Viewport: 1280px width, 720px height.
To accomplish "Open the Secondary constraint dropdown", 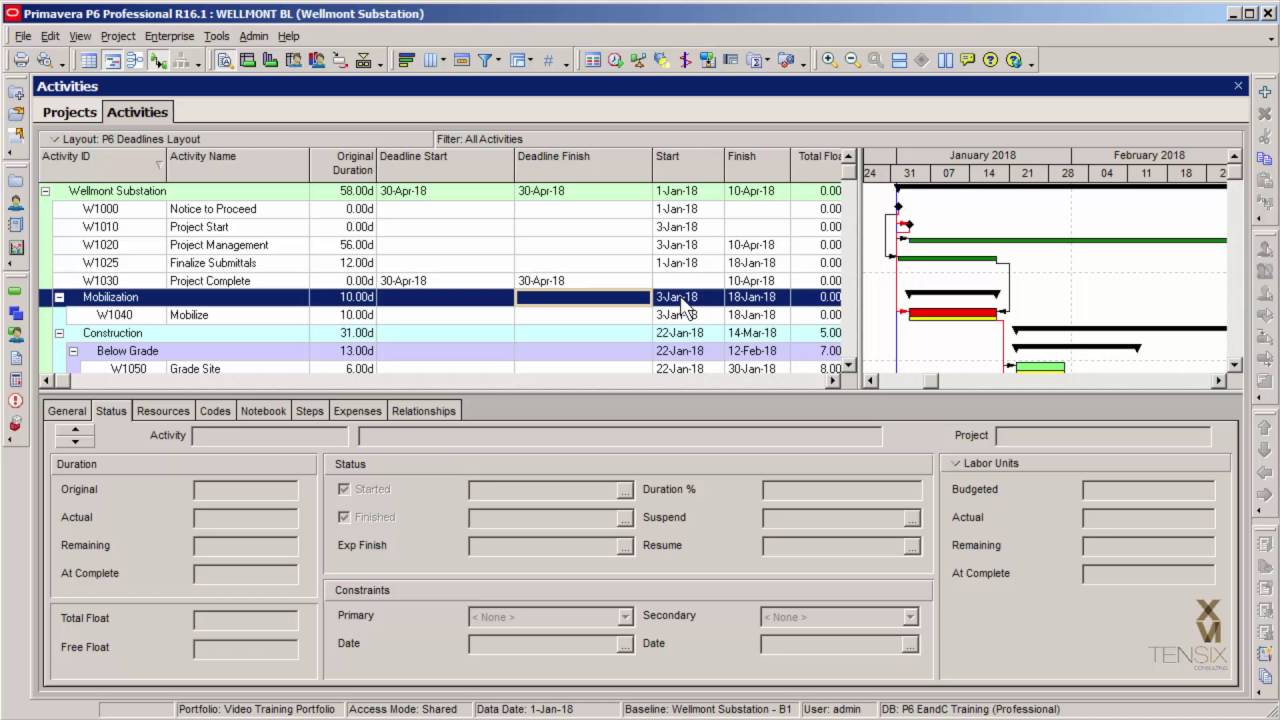I will click(910, 617).
